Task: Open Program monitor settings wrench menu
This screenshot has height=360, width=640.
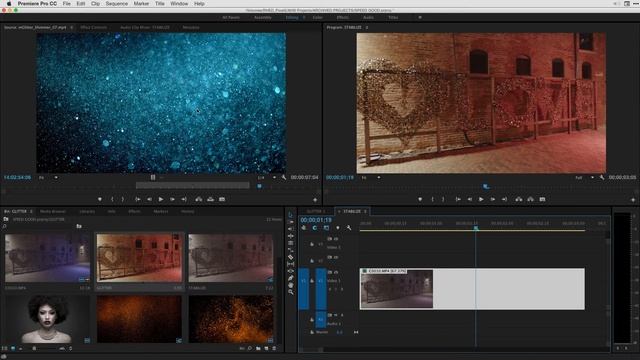Action: click(x=602, y=178)
